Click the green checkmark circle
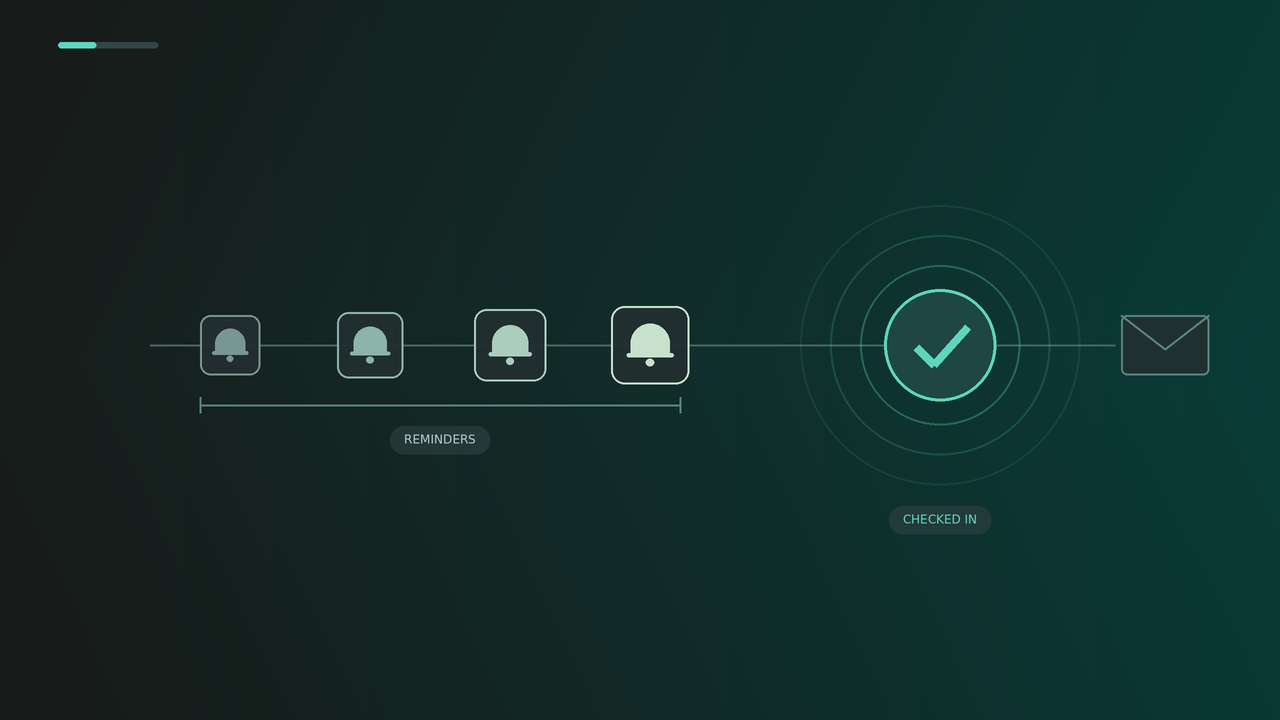 [940, 345]
